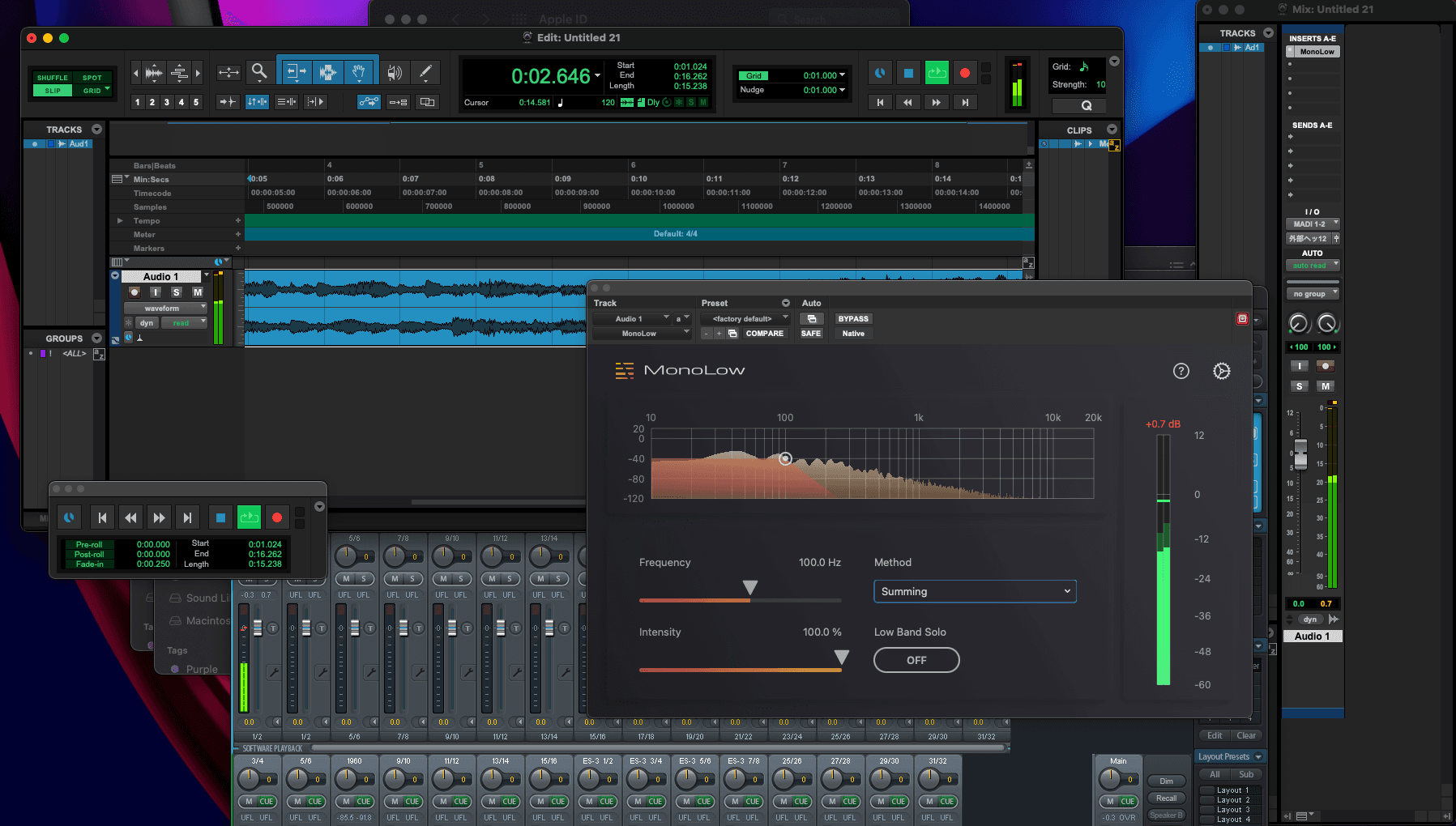Select the Grabber hand tool

pyautogui.click(x=359, y=72)
